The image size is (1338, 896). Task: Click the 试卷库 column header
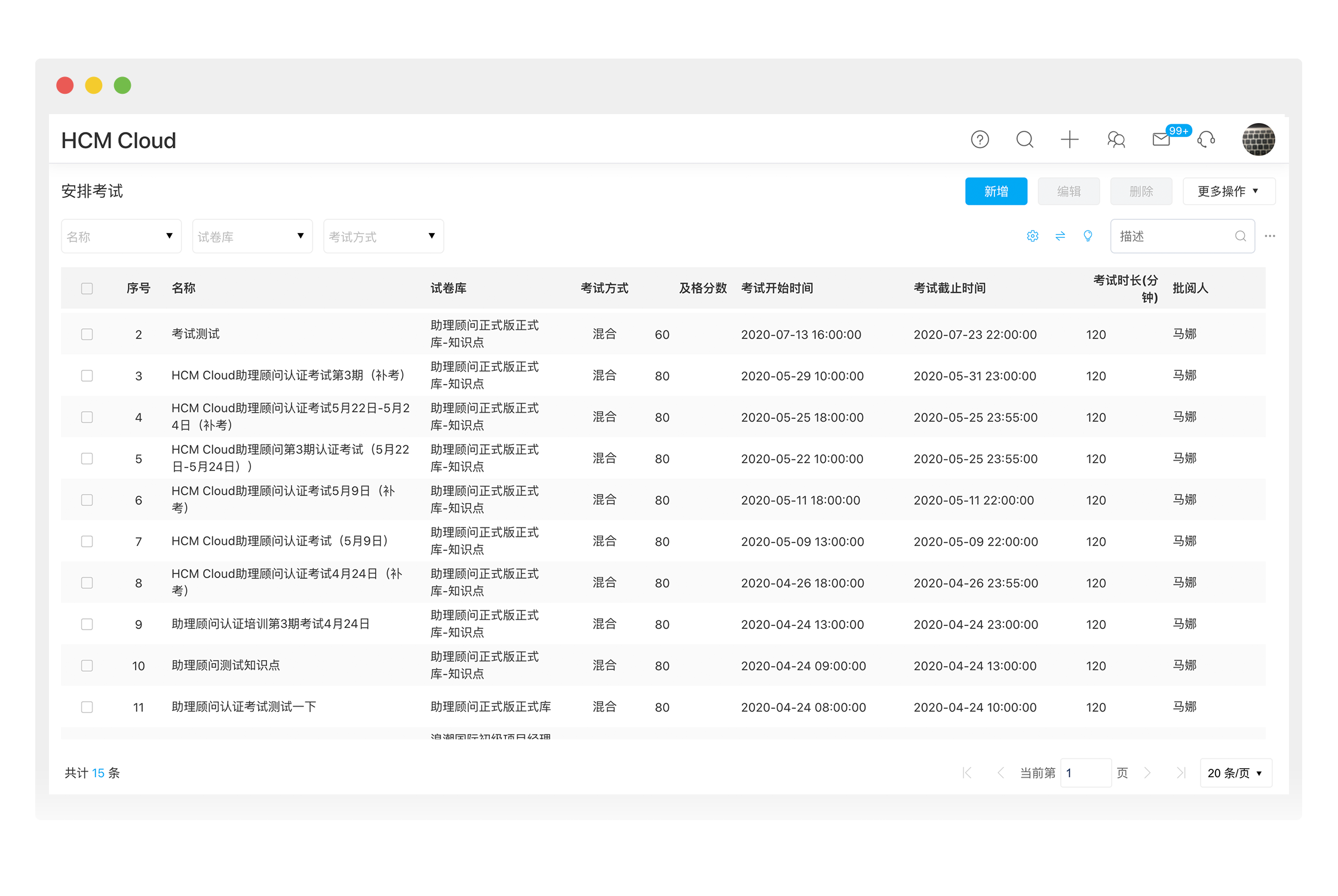[449, 289]
